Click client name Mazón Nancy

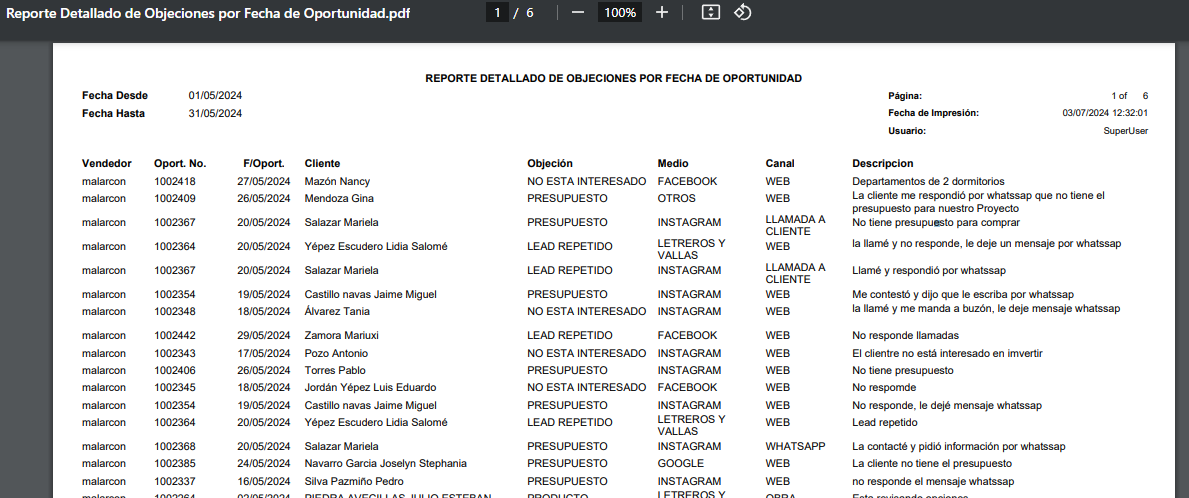pos(337,182)
